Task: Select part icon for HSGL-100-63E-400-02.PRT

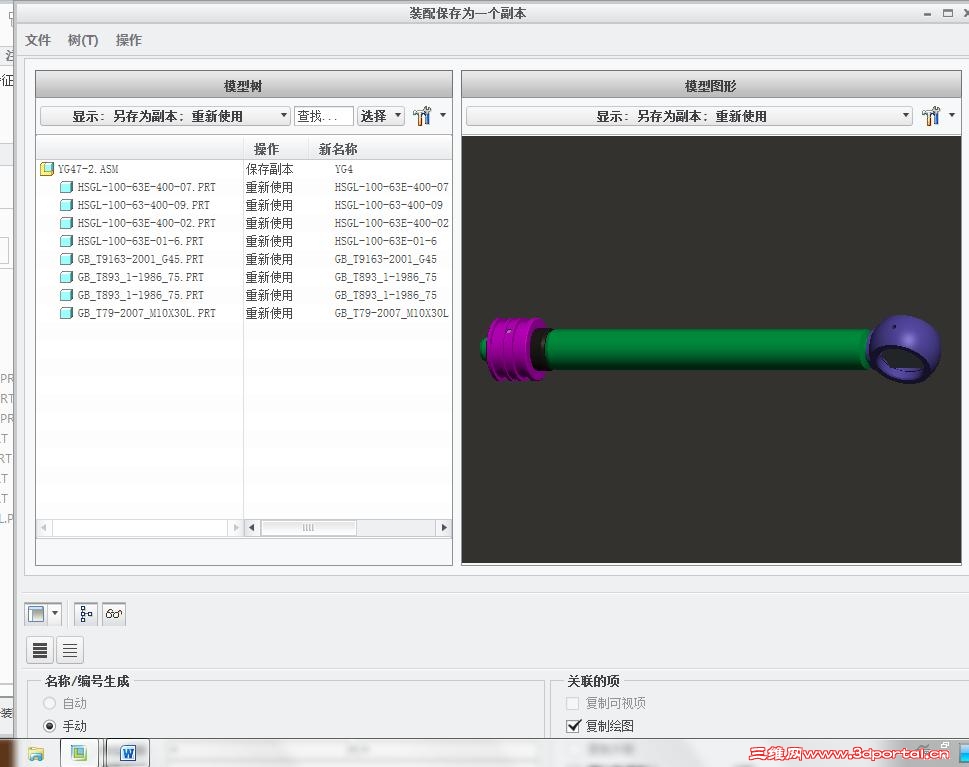Action: coord(66,222)
